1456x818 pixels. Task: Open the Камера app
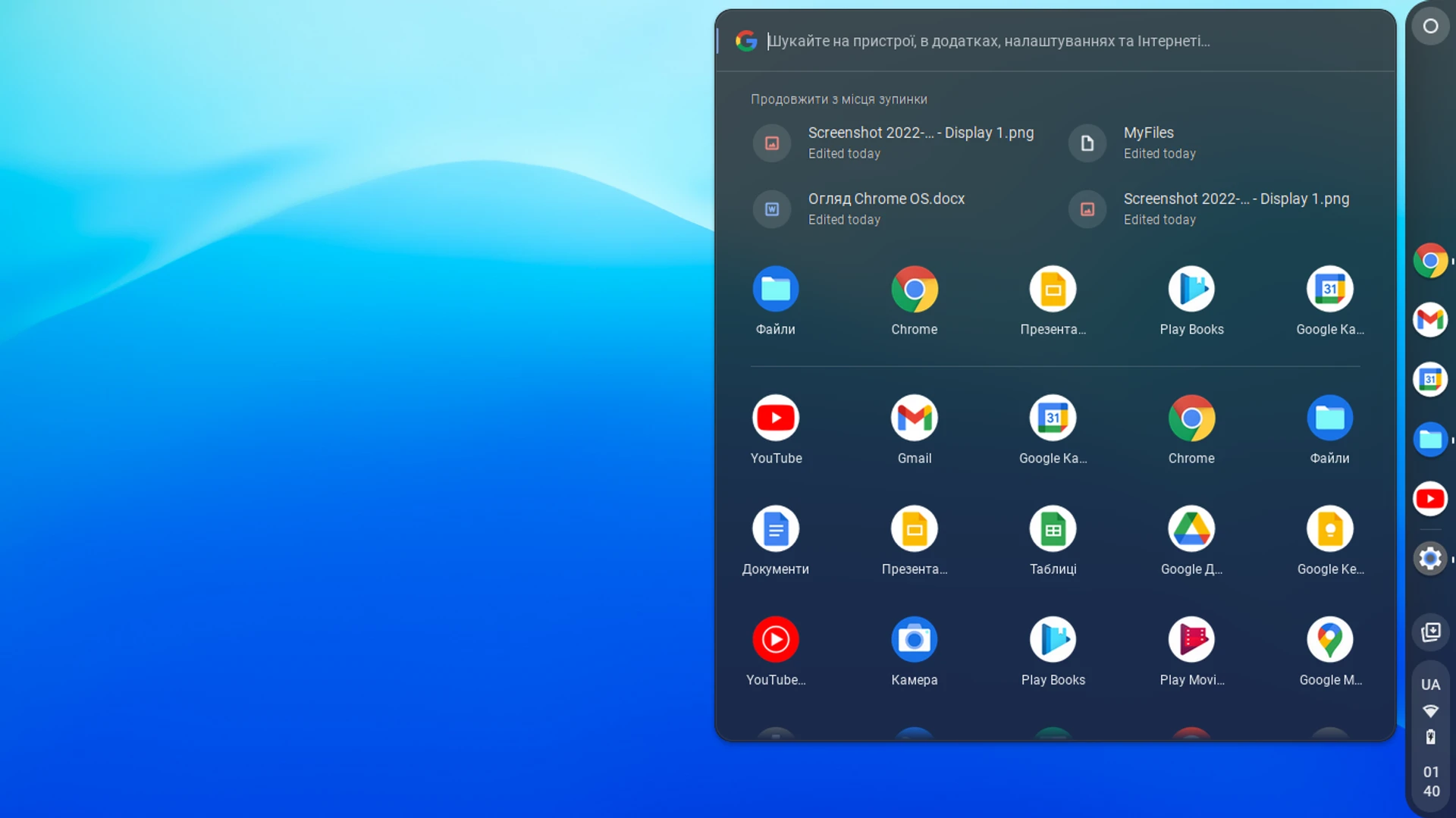[x=914, y=639]
